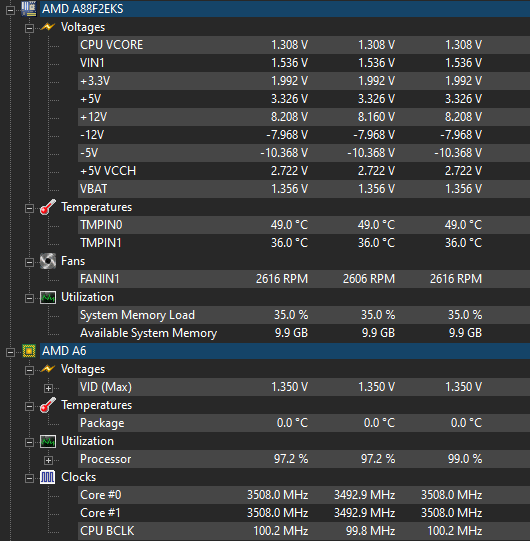The image size is (530, 541).
Task: Click the thermometer icon under AMD A88F2EKS
Action: coord(48,207)
